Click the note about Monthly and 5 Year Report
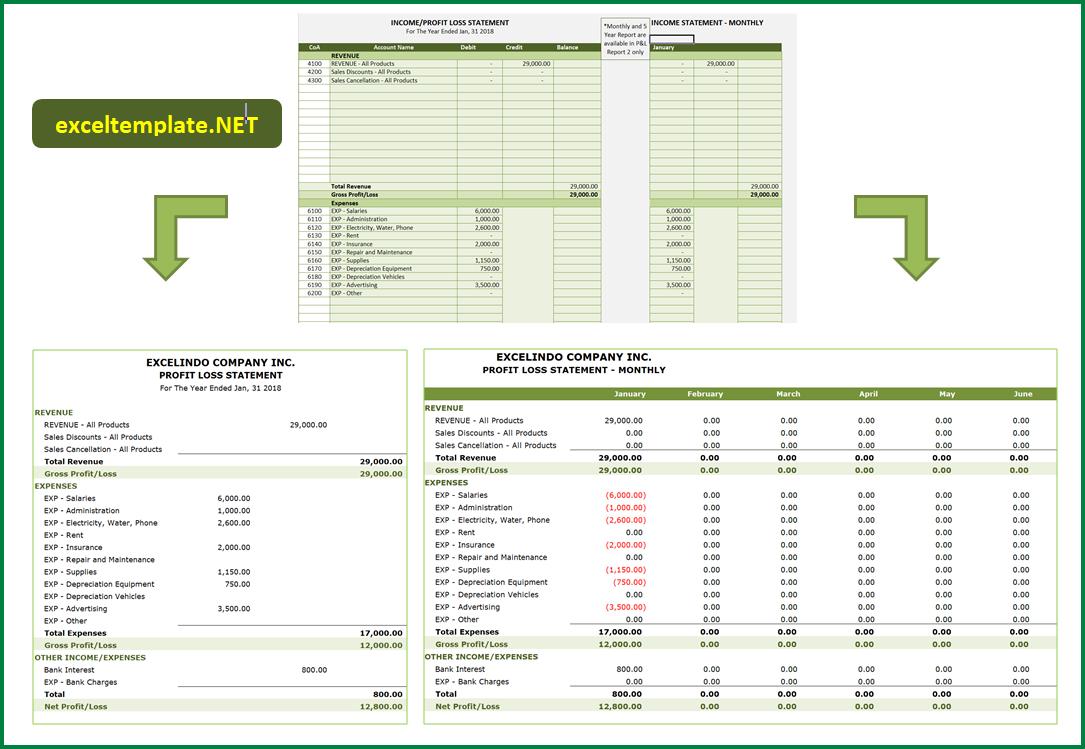 pos(626,39)
